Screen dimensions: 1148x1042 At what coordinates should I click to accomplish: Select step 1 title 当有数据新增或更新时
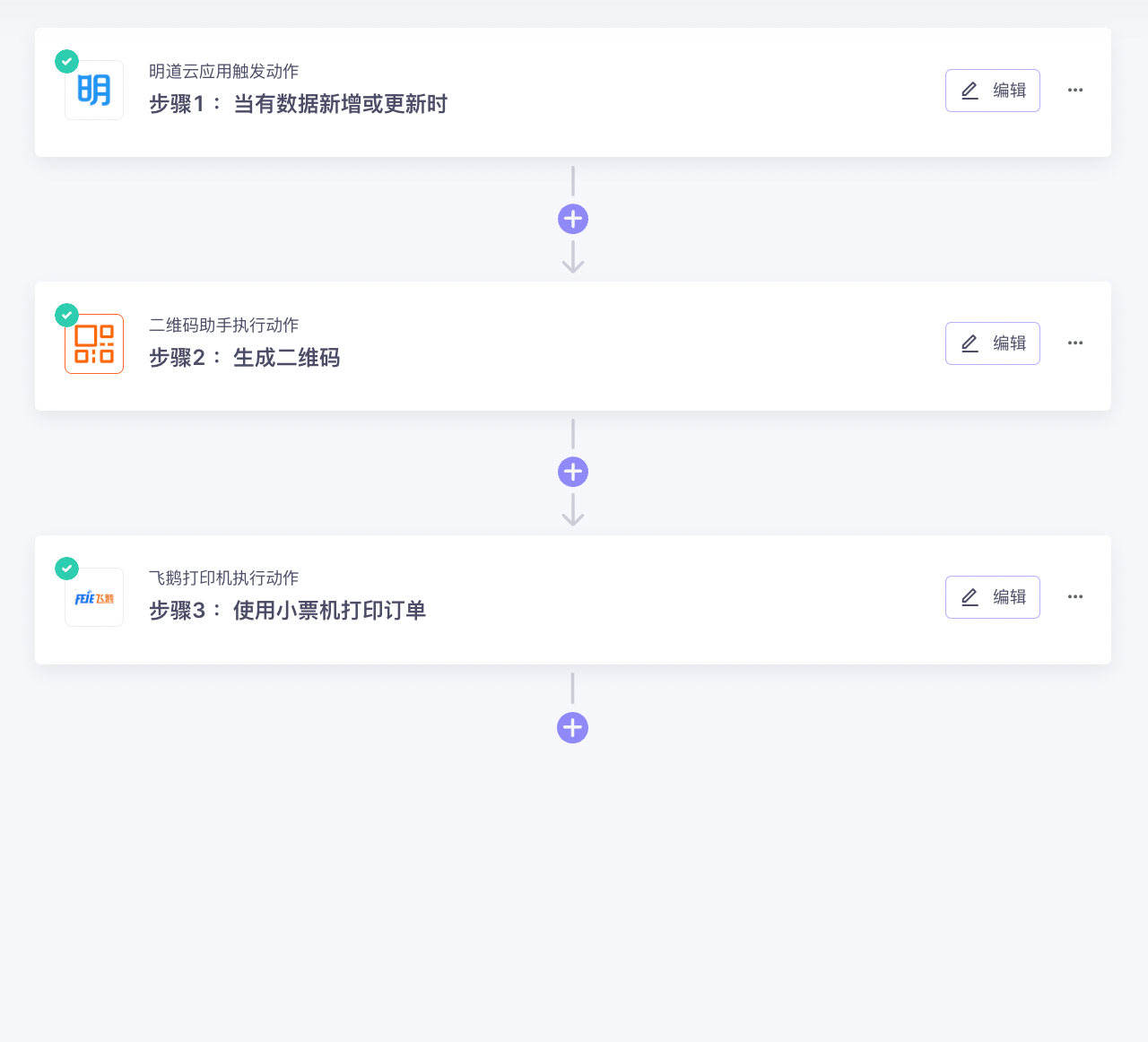point(341,104)
